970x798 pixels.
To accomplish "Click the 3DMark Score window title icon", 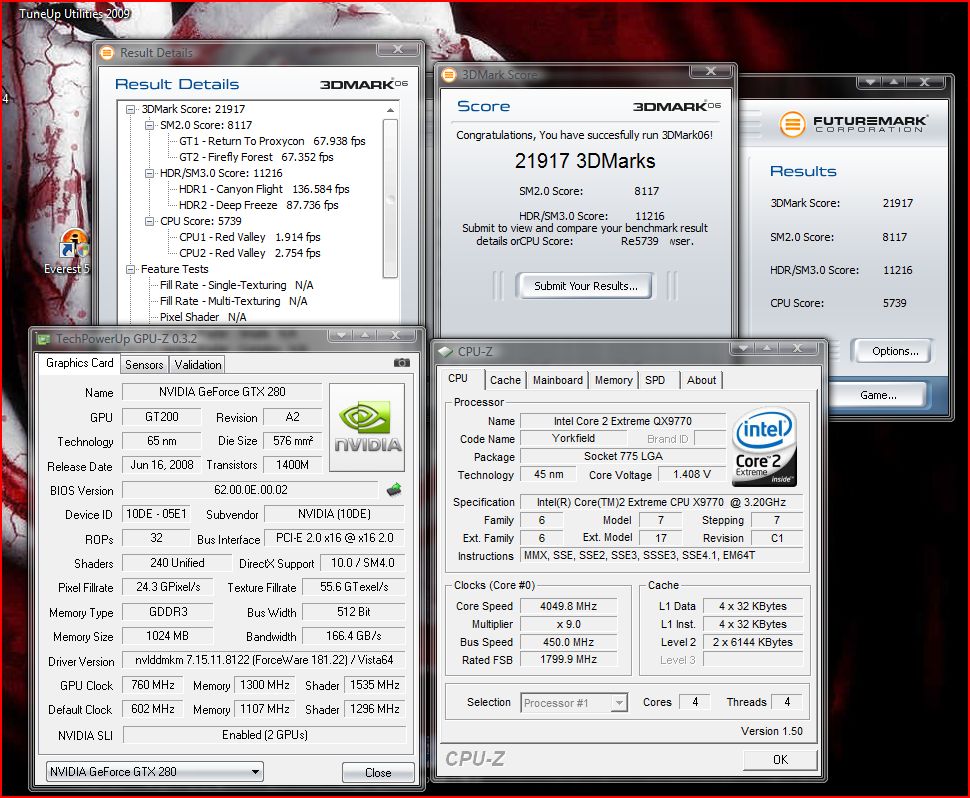I will (x=449, y=75).
